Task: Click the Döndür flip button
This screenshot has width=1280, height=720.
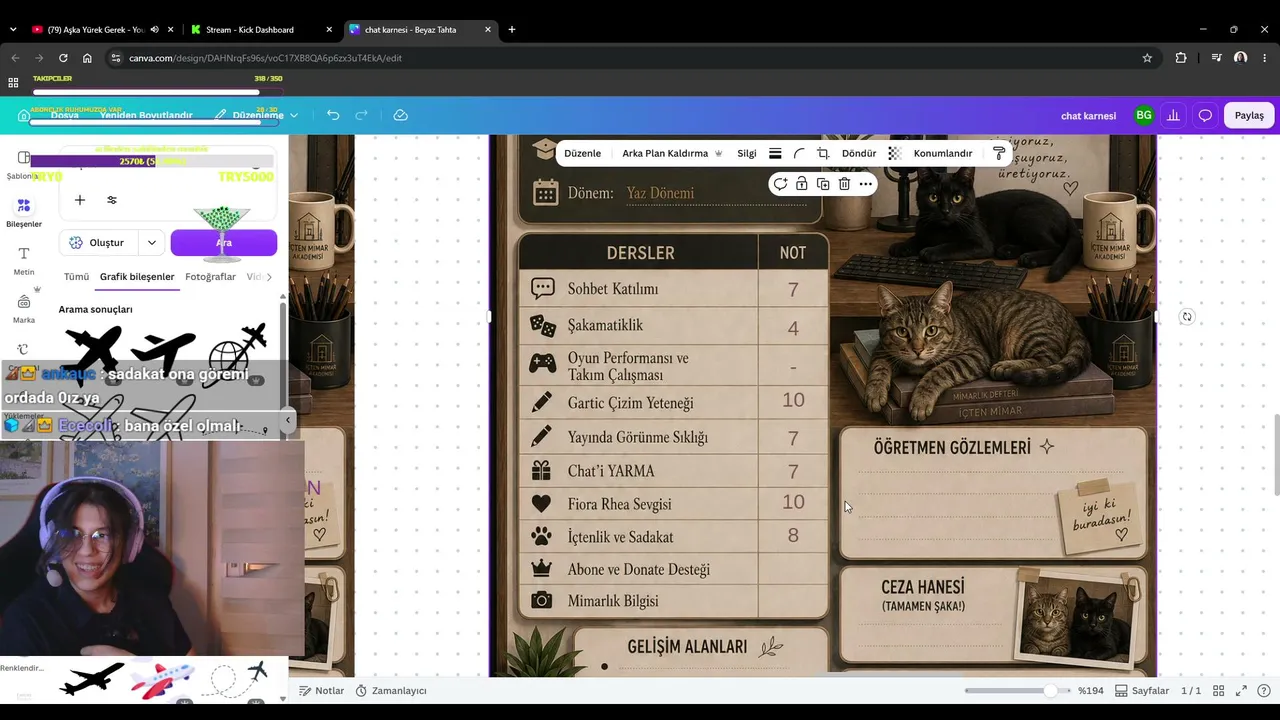Action: pyautogui.click(x=859, y=153)
